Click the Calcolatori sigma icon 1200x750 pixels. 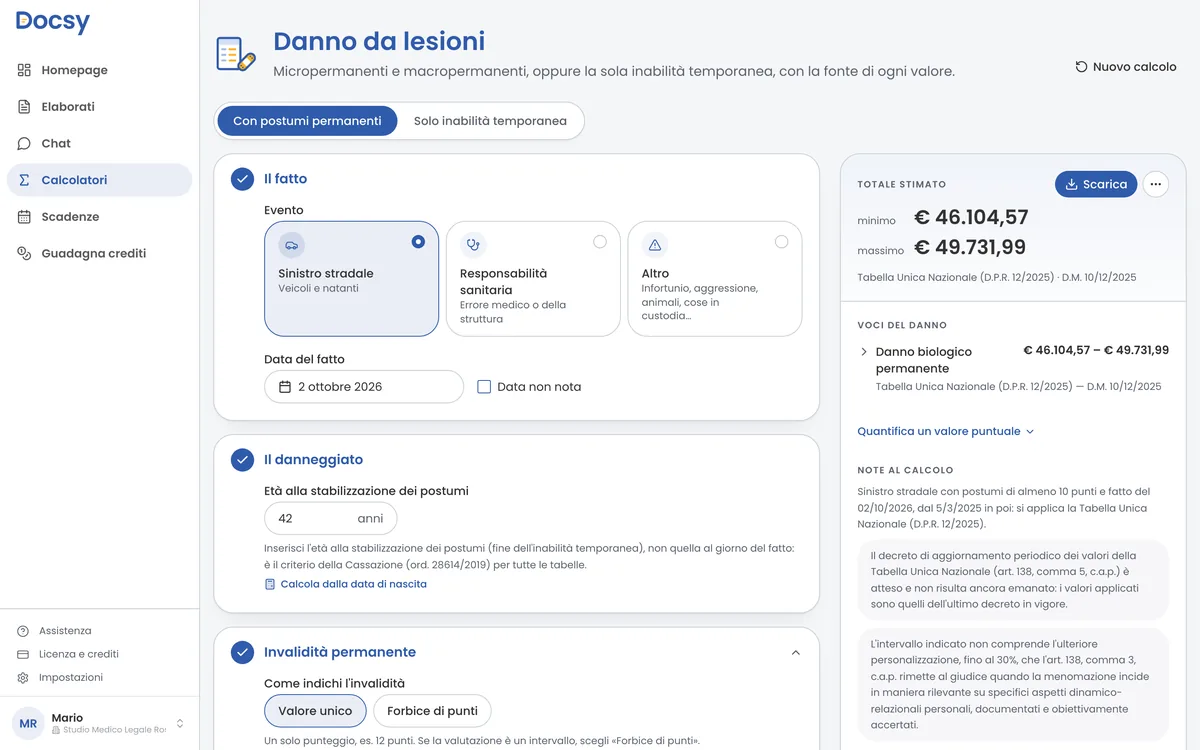coord(24,180)
